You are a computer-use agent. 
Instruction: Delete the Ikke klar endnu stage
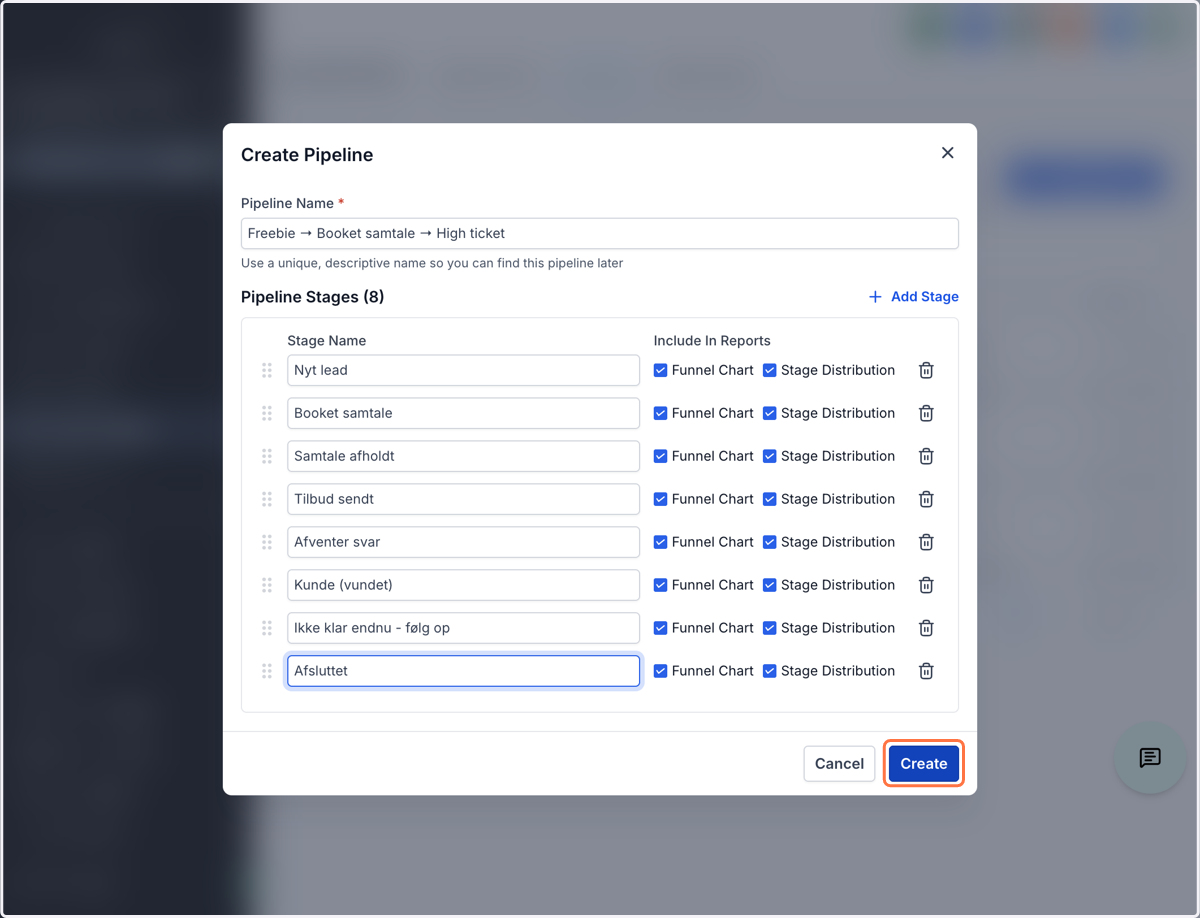tap(926, 628)
